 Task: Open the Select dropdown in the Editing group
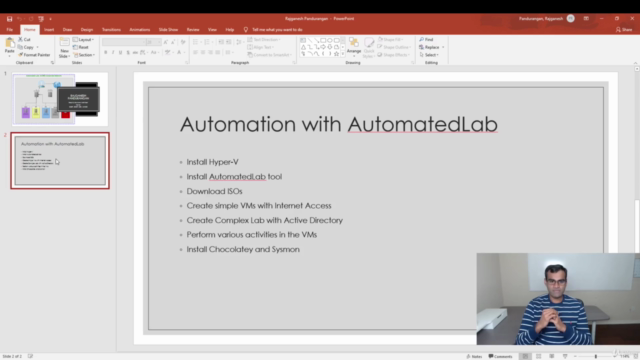[429, 55]
